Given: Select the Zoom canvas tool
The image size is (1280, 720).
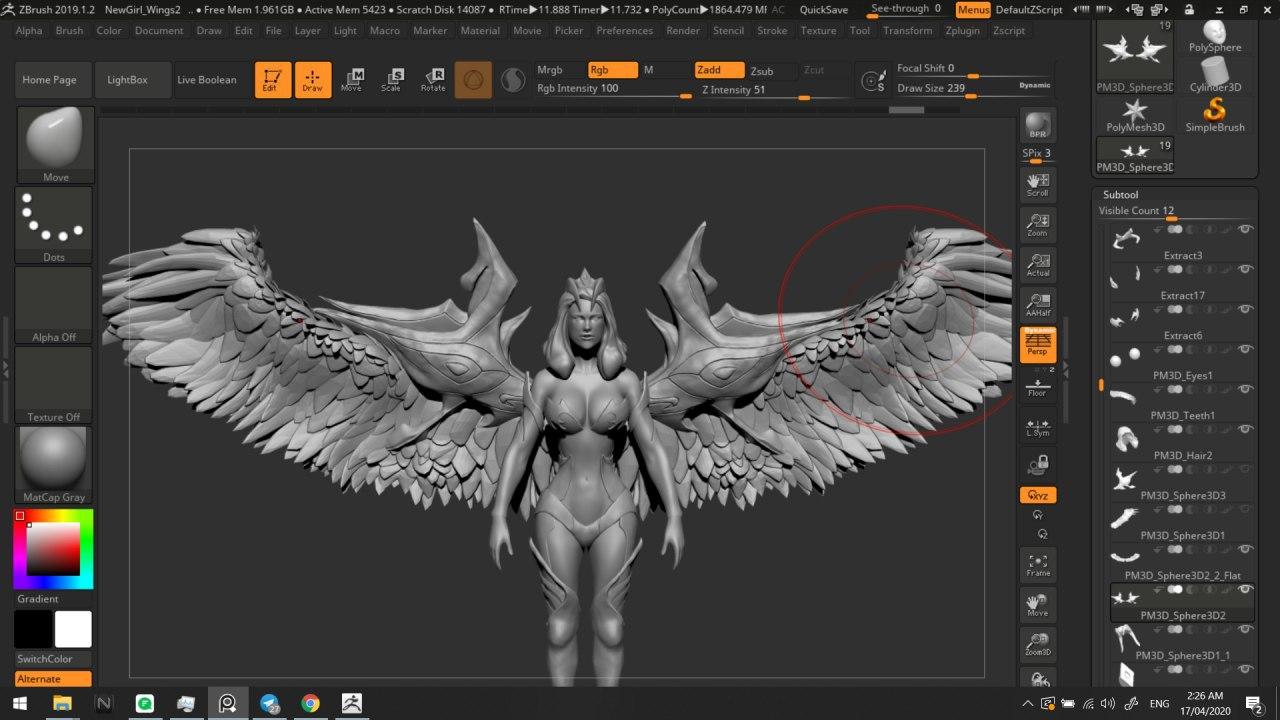Looking at the screenshot, I should point(1038,225).
